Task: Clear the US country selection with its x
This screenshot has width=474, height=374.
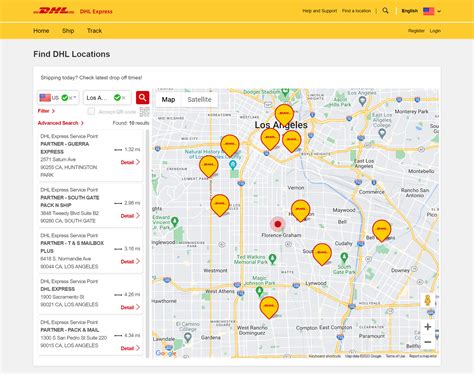Action: (x=71, y=98)
